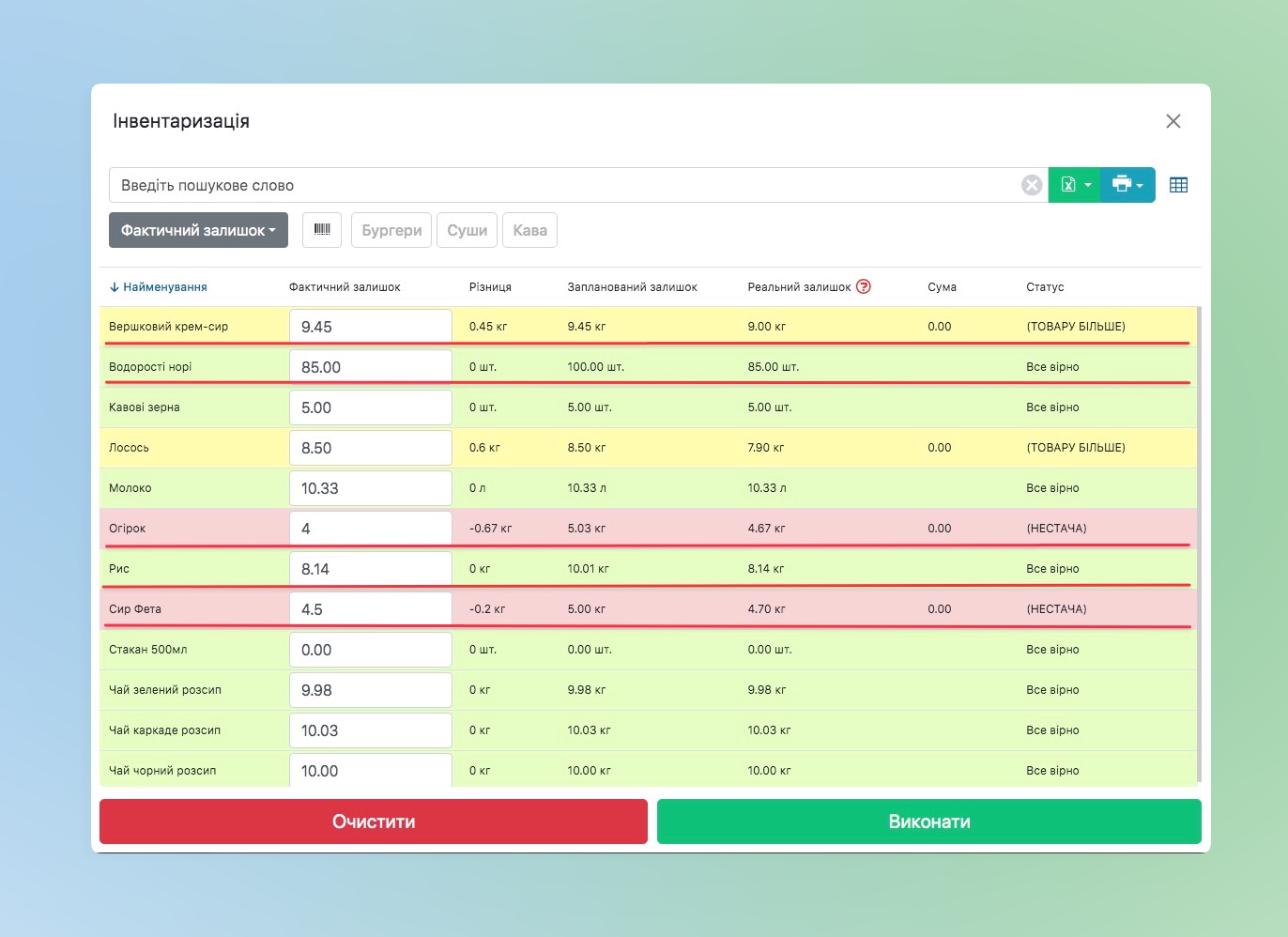
Task: Open the Excel export dropdown
Action: pyautogui.click(x=1074, y=185)
